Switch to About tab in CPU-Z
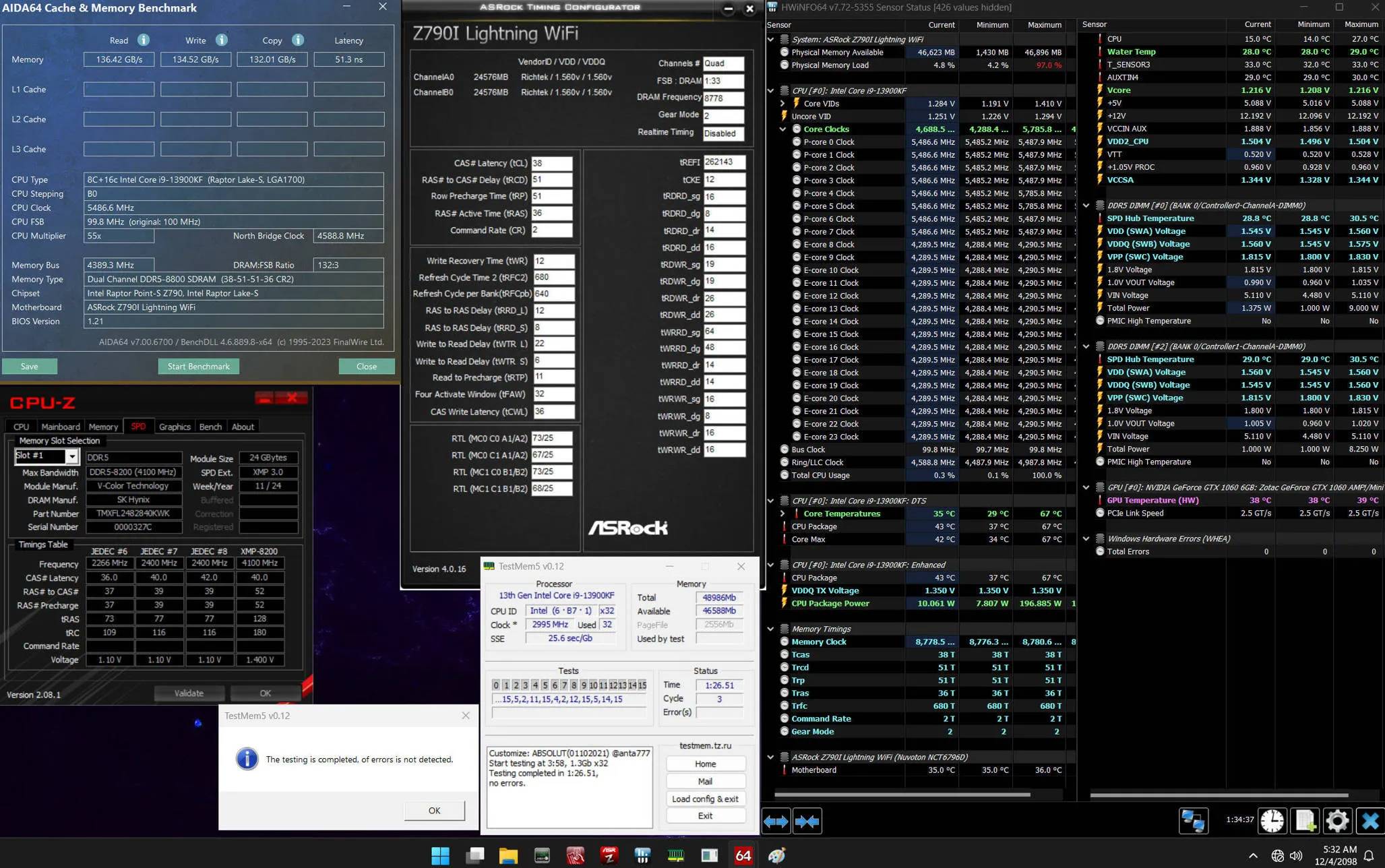Screen dimensions: 1385x868 pos(243,427)
